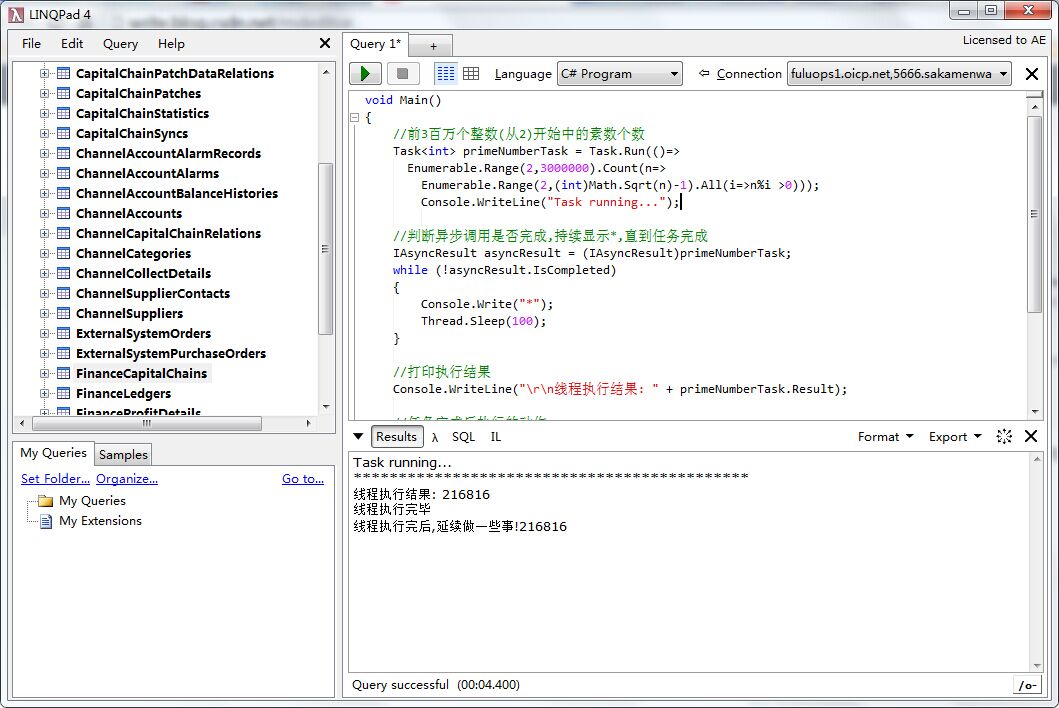The height and width of the screenshot is (708, 1059).
Task: Stop query execution with the Stop button
Action: 403,74
